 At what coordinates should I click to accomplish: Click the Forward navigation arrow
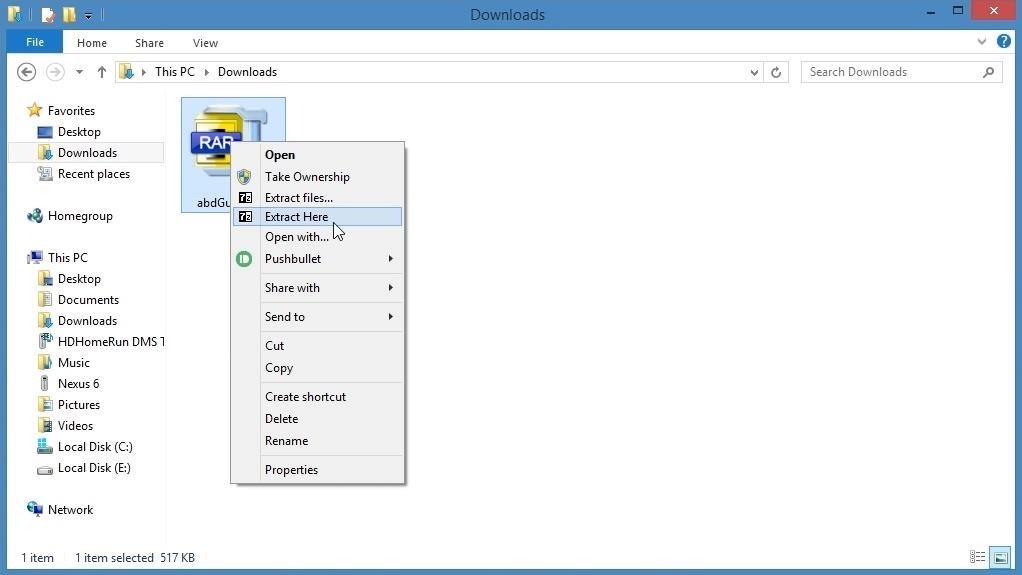pos(55,72)
